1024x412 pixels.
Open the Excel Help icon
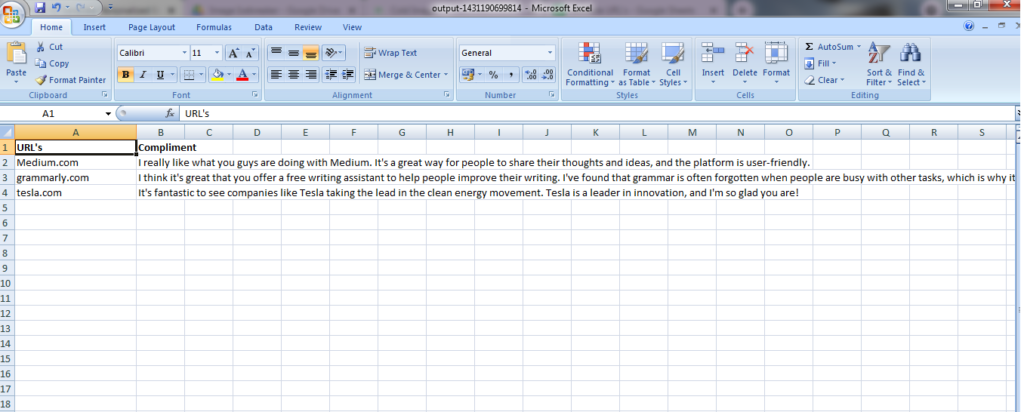coord(969,26)
